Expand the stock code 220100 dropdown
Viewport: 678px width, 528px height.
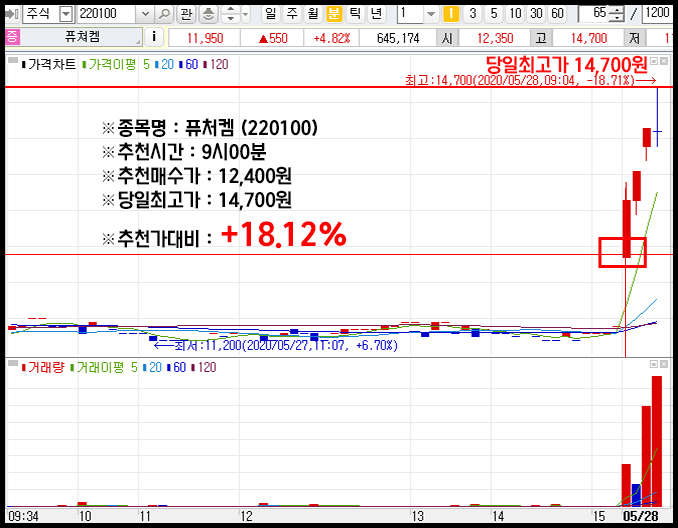[145, 14]
